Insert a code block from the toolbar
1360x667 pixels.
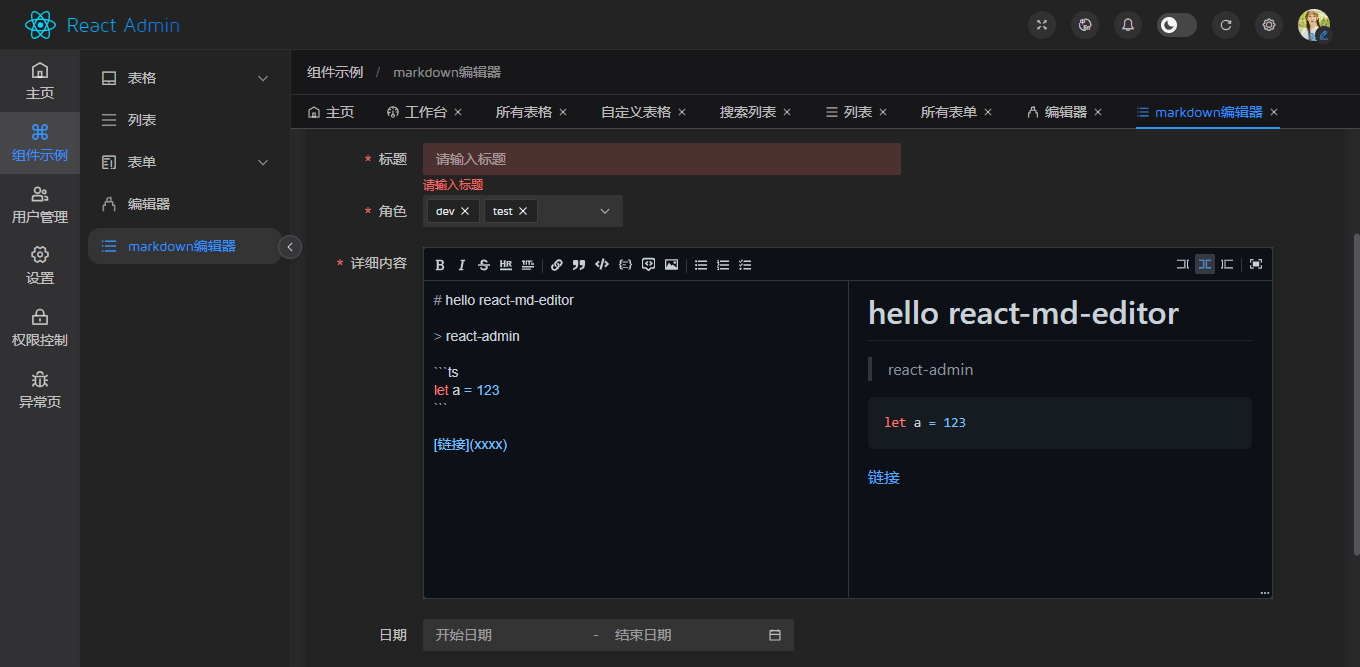click(x=624, y=264)
